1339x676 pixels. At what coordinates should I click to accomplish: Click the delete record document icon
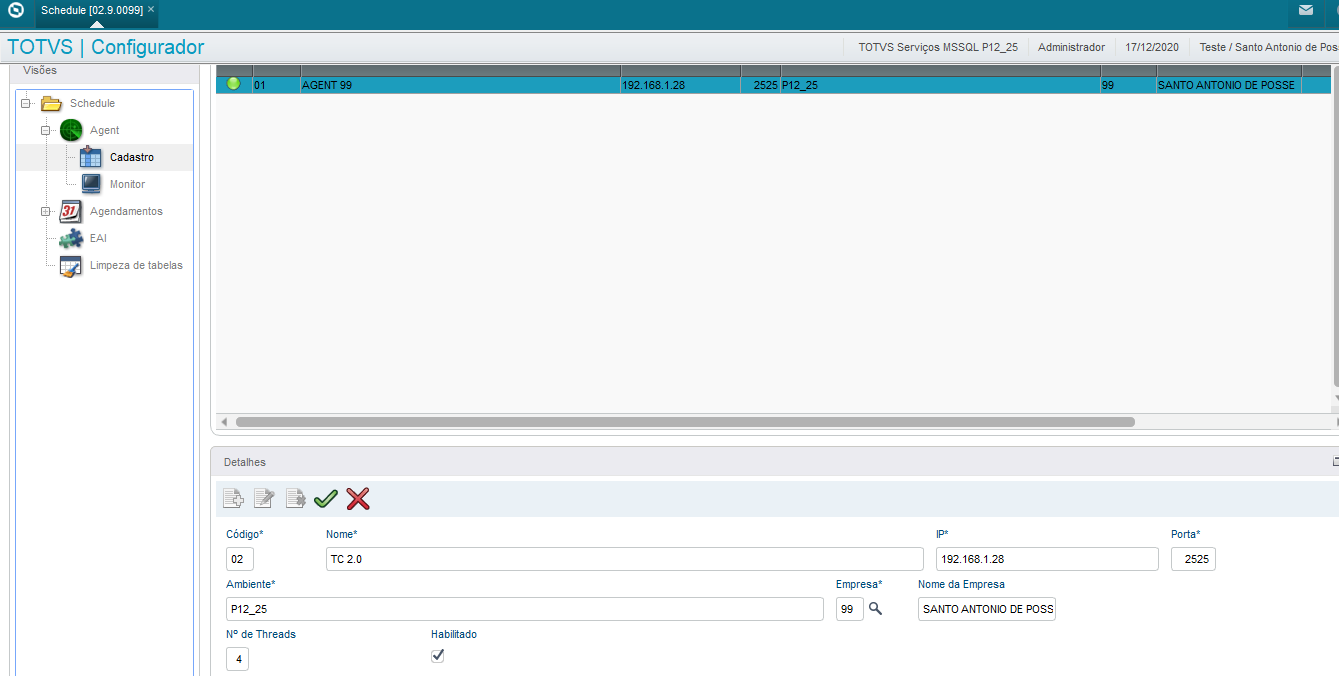point(295,498)
